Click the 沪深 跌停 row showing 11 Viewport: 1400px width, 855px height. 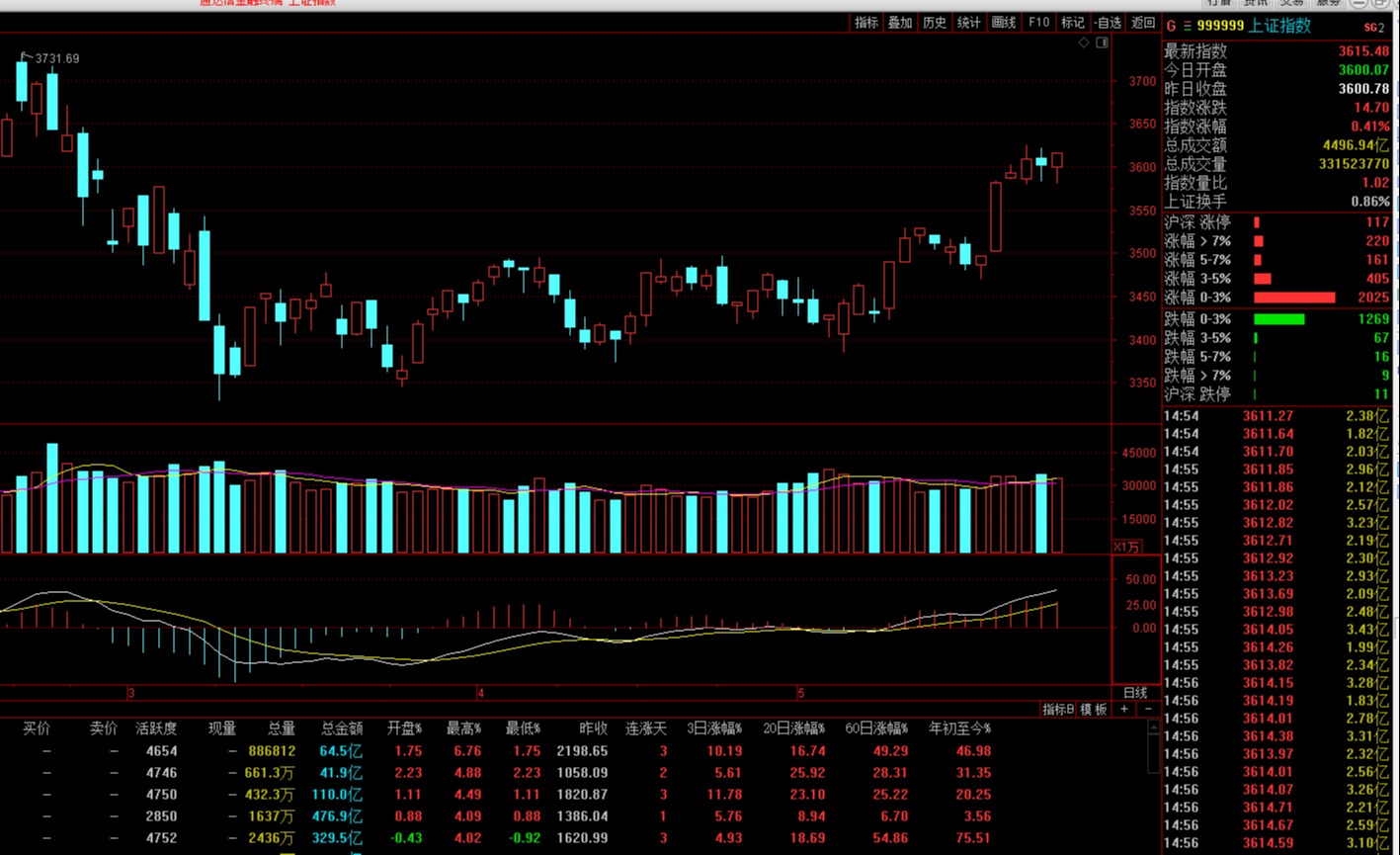pyautogui.click(x=1276, y=394)
